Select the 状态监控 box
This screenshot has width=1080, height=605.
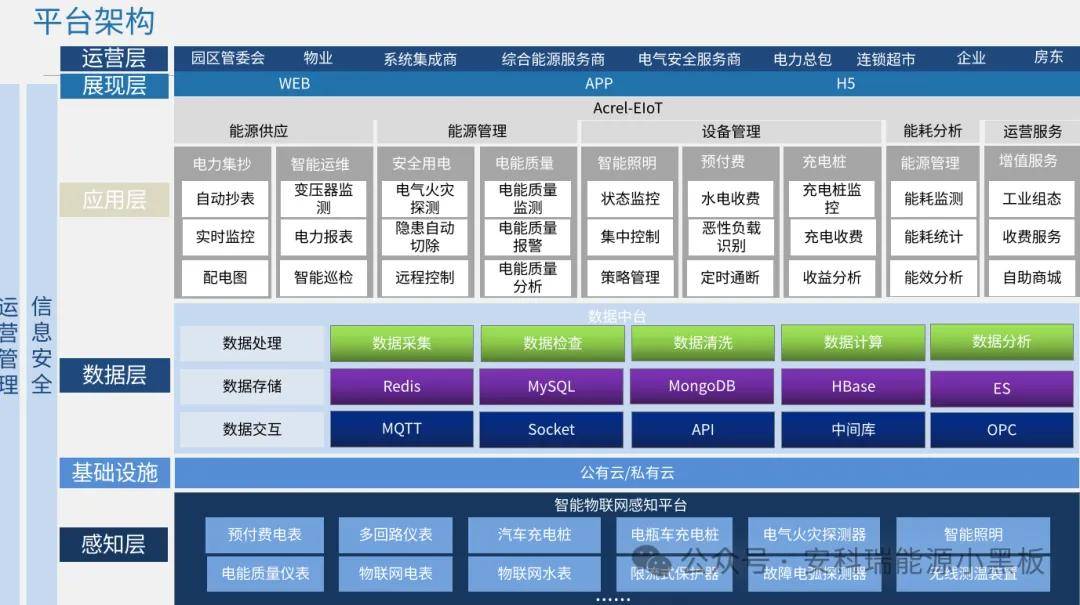[x=630, y=198]
